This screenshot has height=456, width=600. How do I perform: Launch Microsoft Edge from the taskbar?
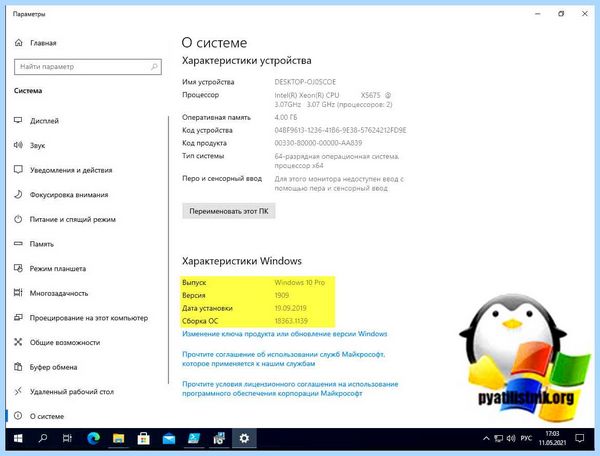(93, 438)
